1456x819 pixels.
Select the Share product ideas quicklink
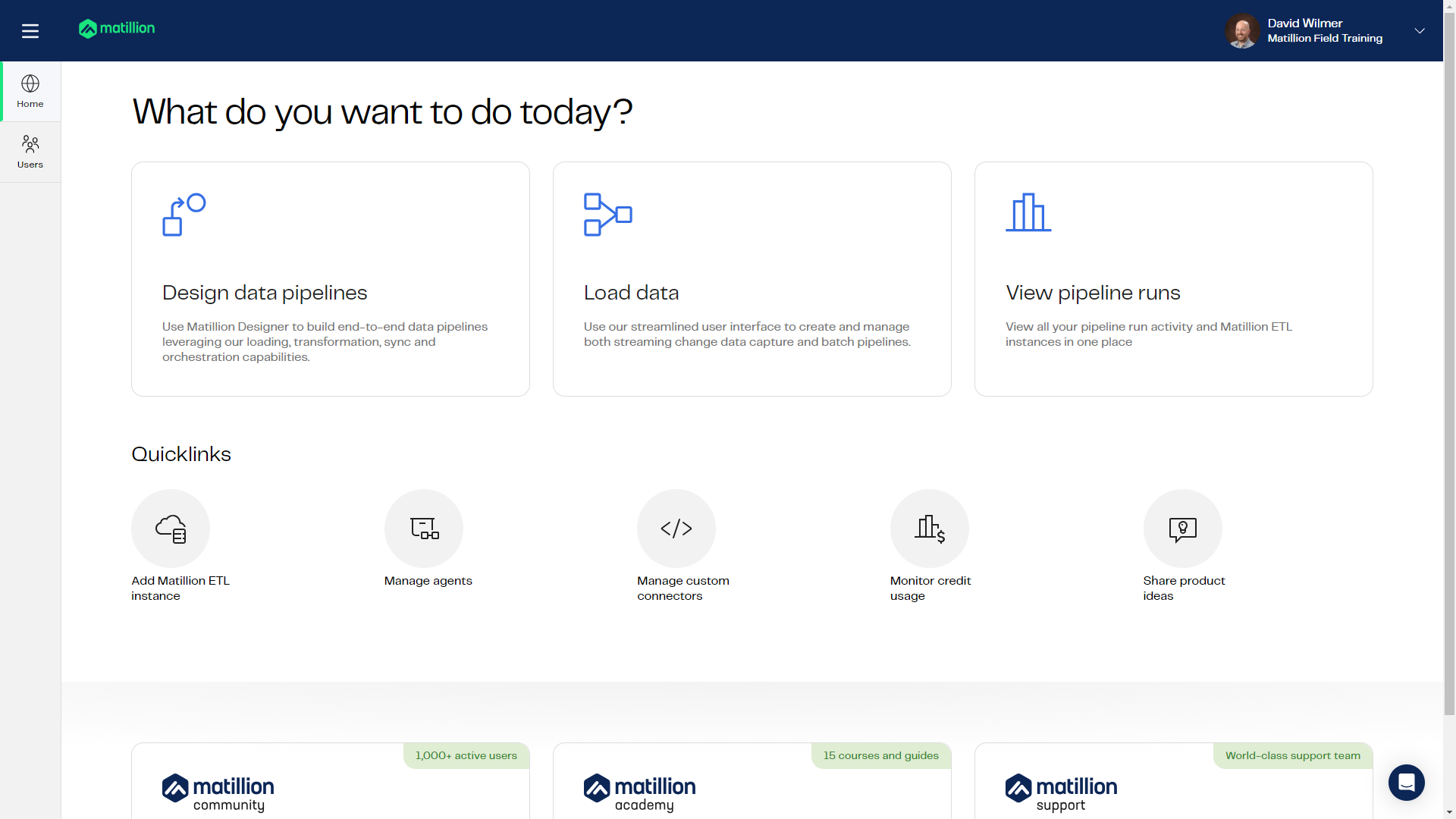pyautogui.click(x=1182, y=528)
